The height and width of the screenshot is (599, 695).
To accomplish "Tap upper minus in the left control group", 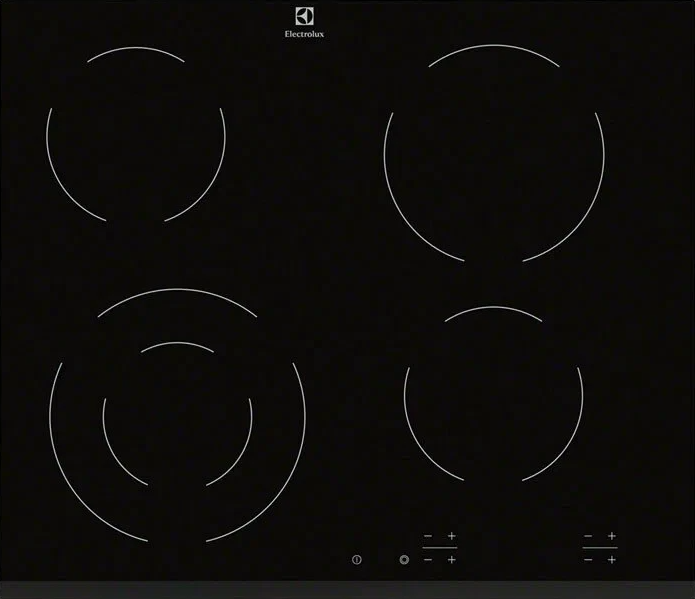I will [428, 536].
